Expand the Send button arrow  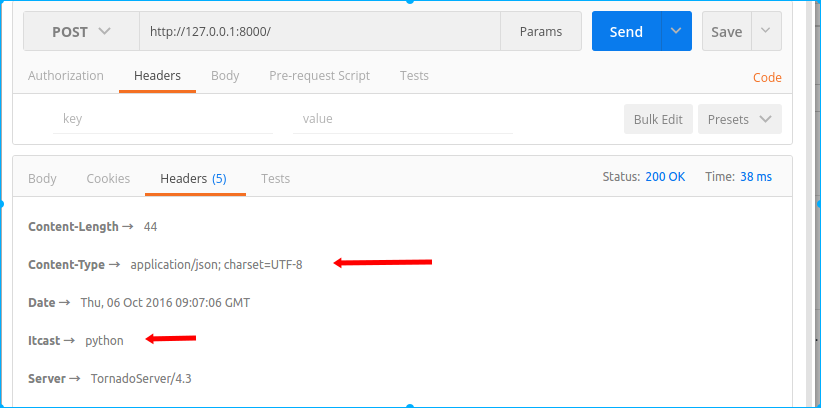click(677, 32)
